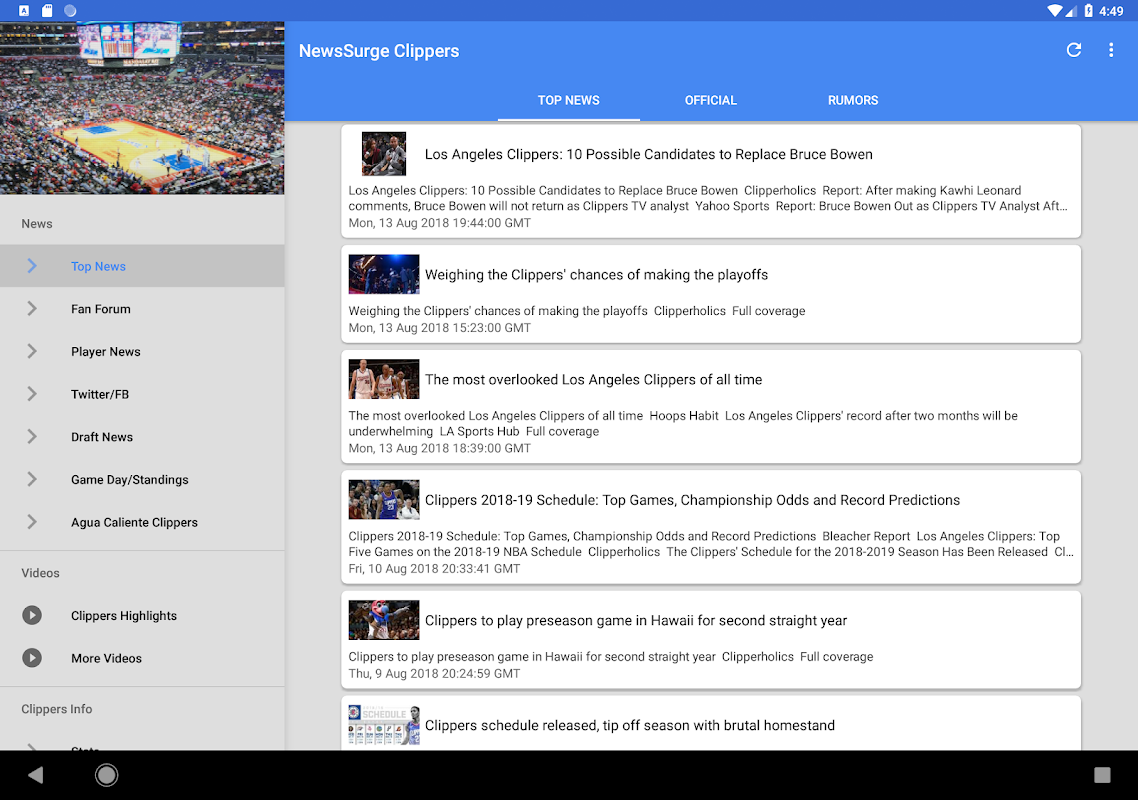1138x800 pixels.
Task: Refresh the news feed
Action: (1073, 50)
